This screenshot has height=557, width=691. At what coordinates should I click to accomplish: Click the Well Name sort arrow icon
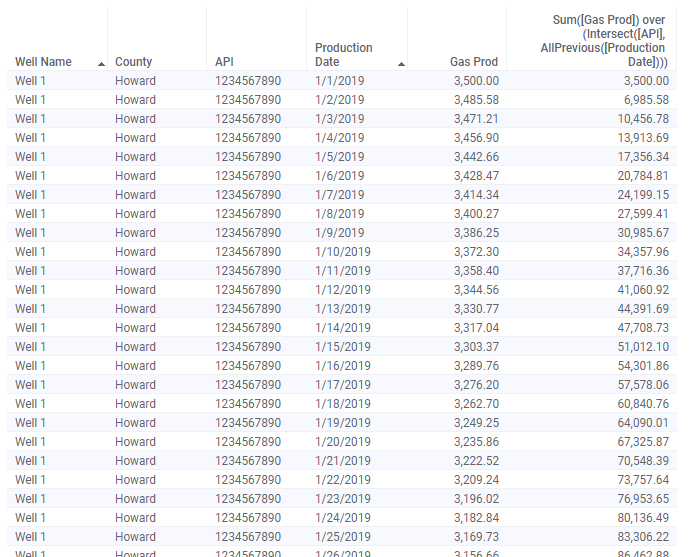tap(101, 64)
